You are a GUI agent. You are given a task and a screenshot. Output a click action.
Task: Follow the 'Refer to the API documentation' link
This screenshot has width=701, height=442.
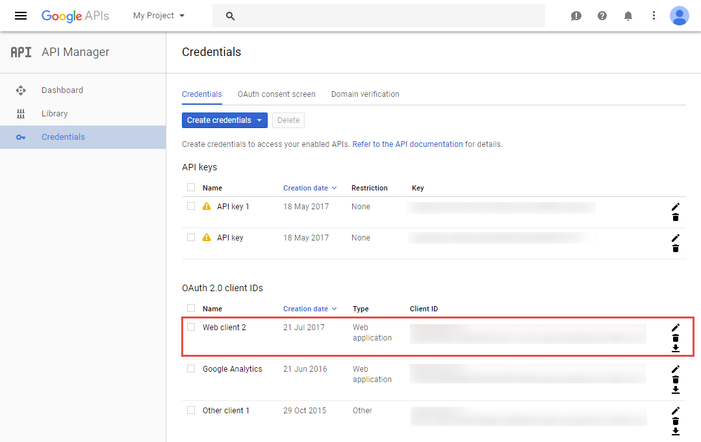click(x=407, y=144)
